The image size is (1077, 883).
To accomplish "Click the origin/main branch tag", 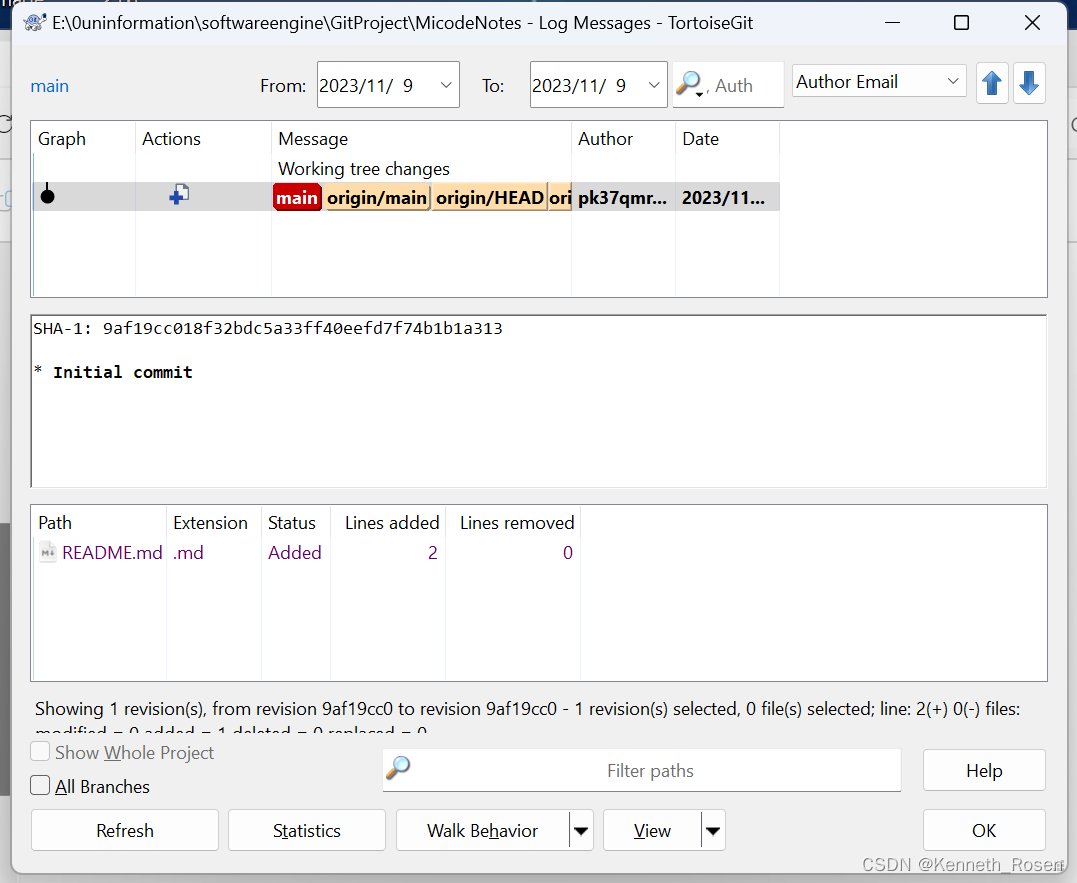I will [x=377, y=197].
